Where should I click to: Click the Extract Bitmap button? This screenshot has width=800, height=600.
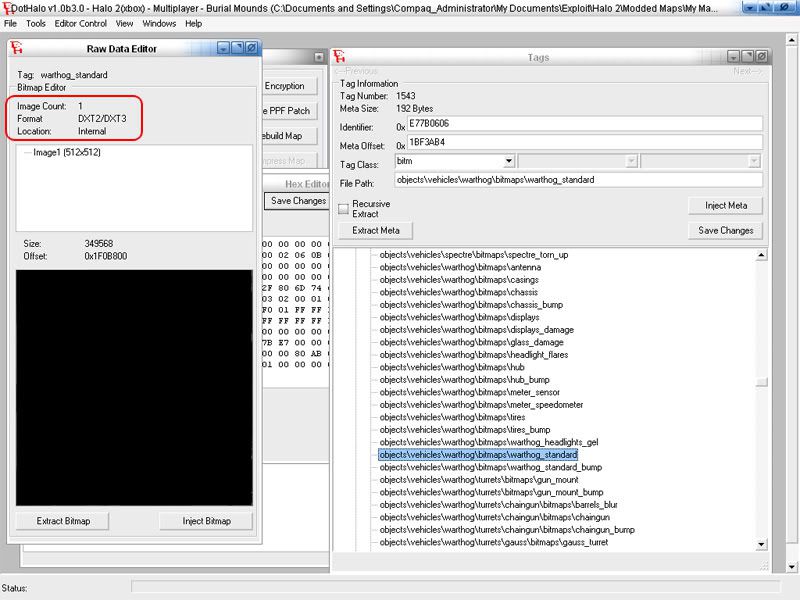[x=63, y=521]
